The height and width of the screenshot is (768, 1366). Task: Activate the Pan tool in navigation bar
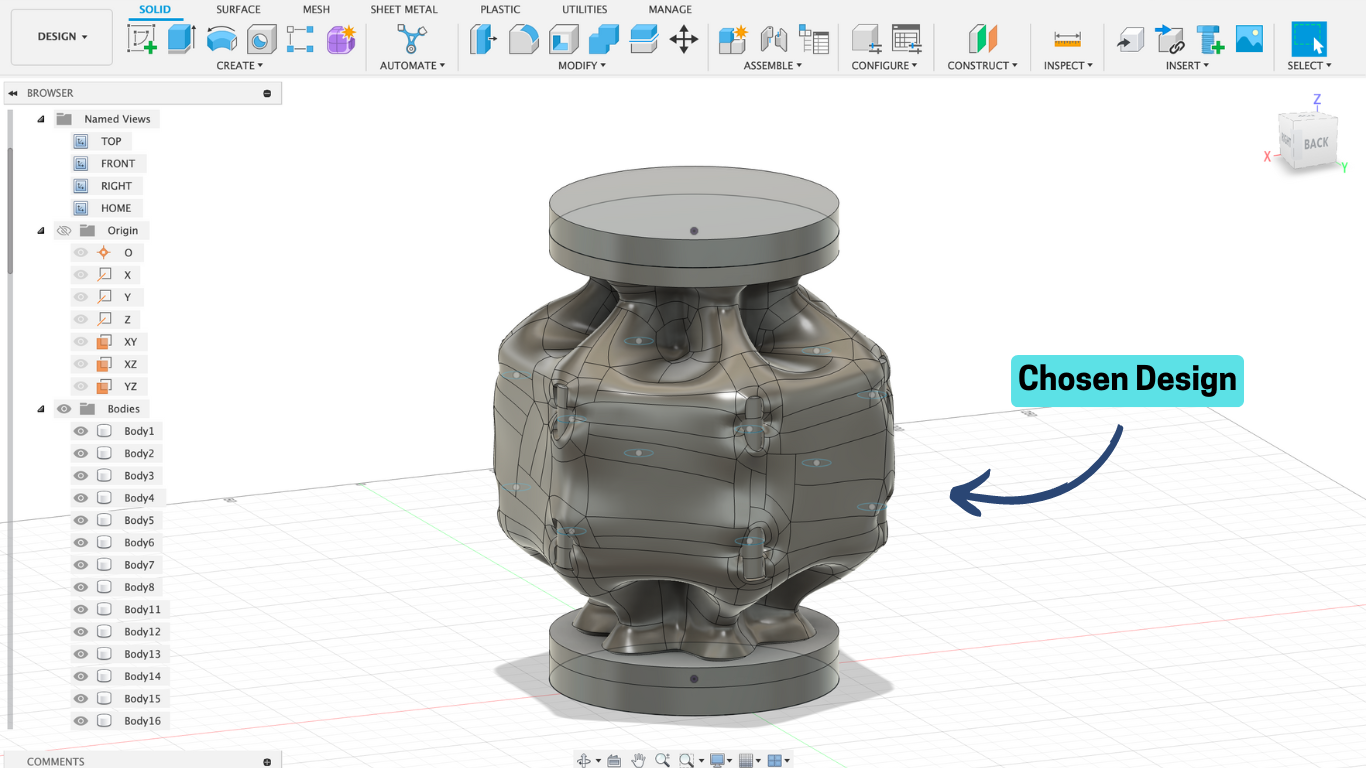tap(640, 760)
